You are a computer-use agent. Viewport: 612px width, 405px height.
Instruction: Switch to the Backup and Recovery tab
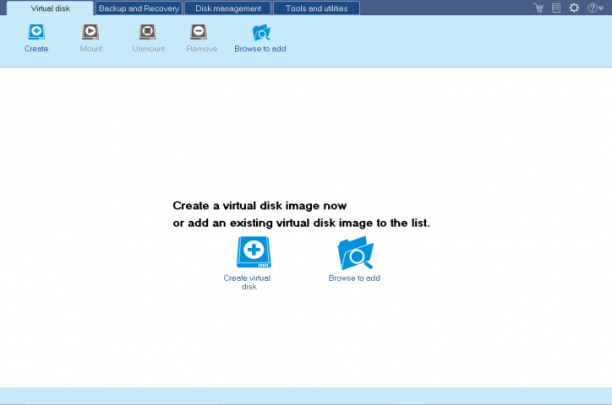pyautogui.click(x=139, y=8)
